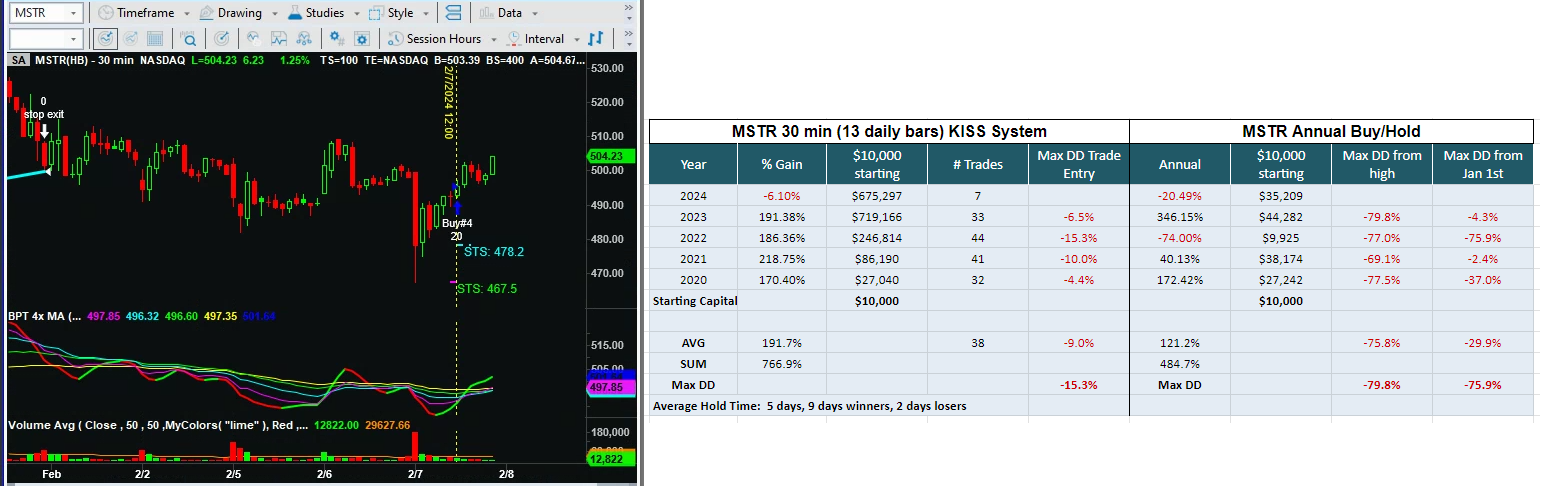Click the Session Hours clock icon

(x=395, y=38)
